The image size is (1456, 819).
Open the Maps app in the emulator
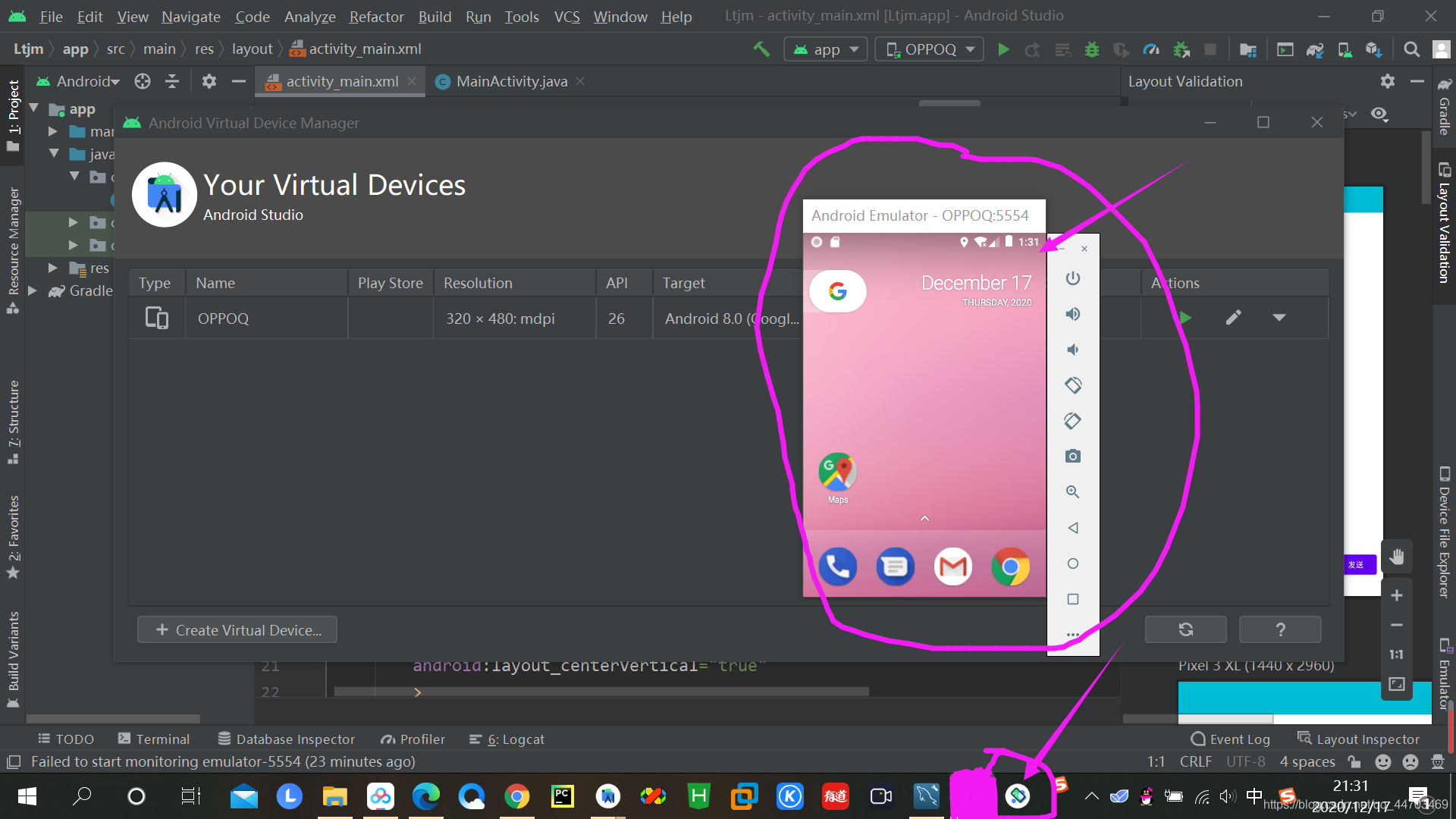pyautogui.click(x=838, y=478)
